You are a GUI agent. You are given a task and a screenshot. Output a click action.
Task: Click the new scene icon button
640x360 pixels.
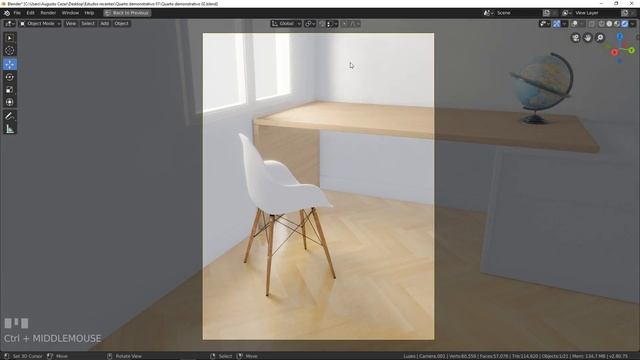click(x=547, y=13)
